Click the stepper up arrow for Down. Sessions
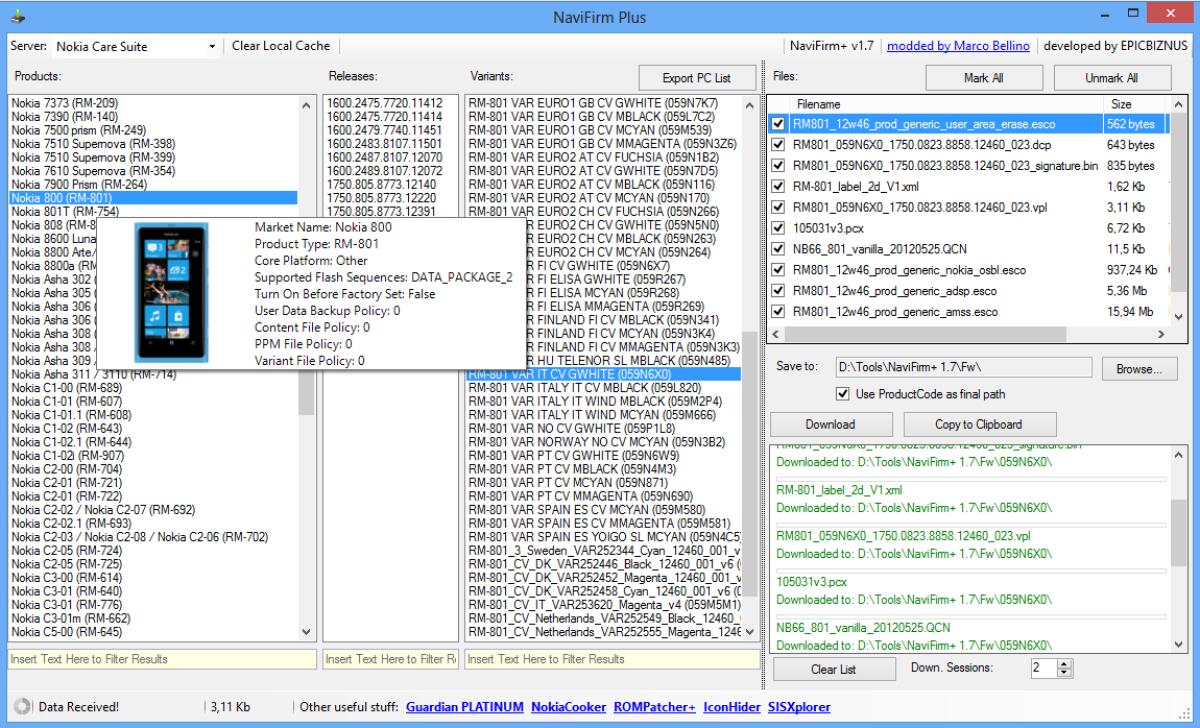The height and width of the screenshot is (728, 1200). pos(1064,663)
